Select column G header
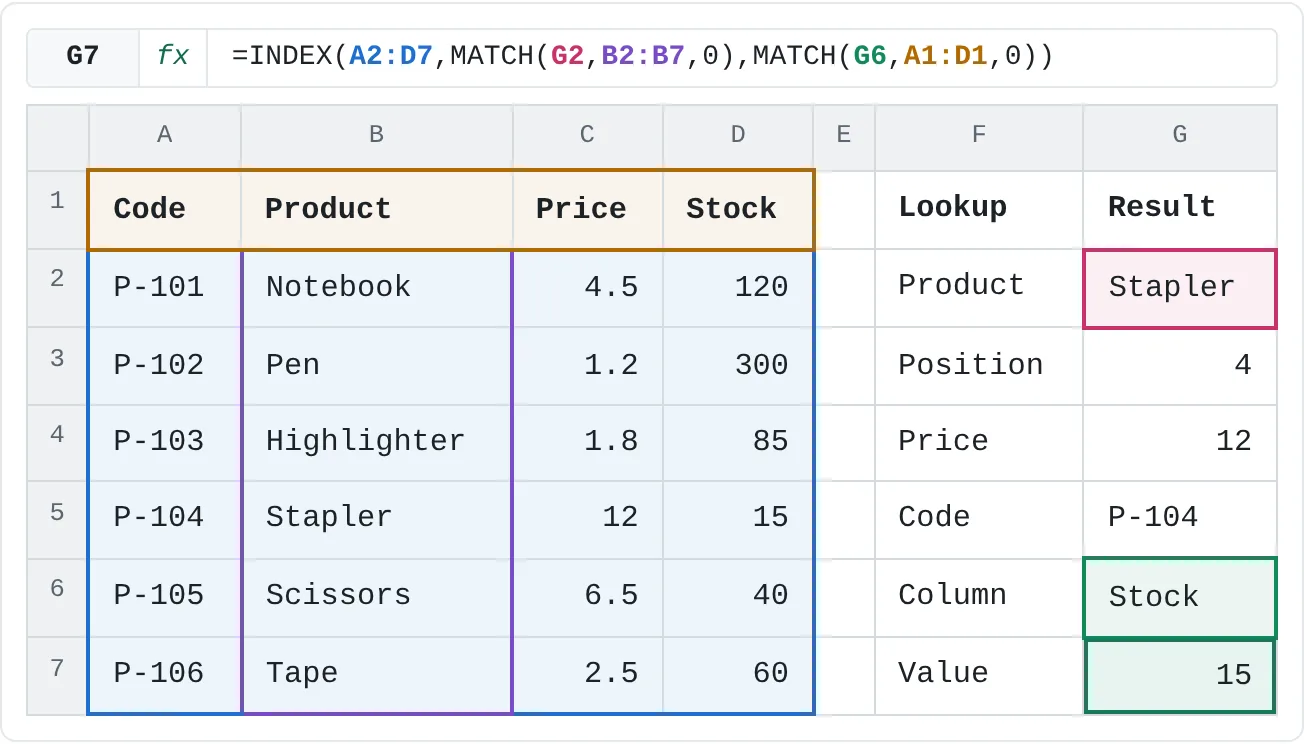Screen dimensions: 1304x744 (x=1180, y=135)
